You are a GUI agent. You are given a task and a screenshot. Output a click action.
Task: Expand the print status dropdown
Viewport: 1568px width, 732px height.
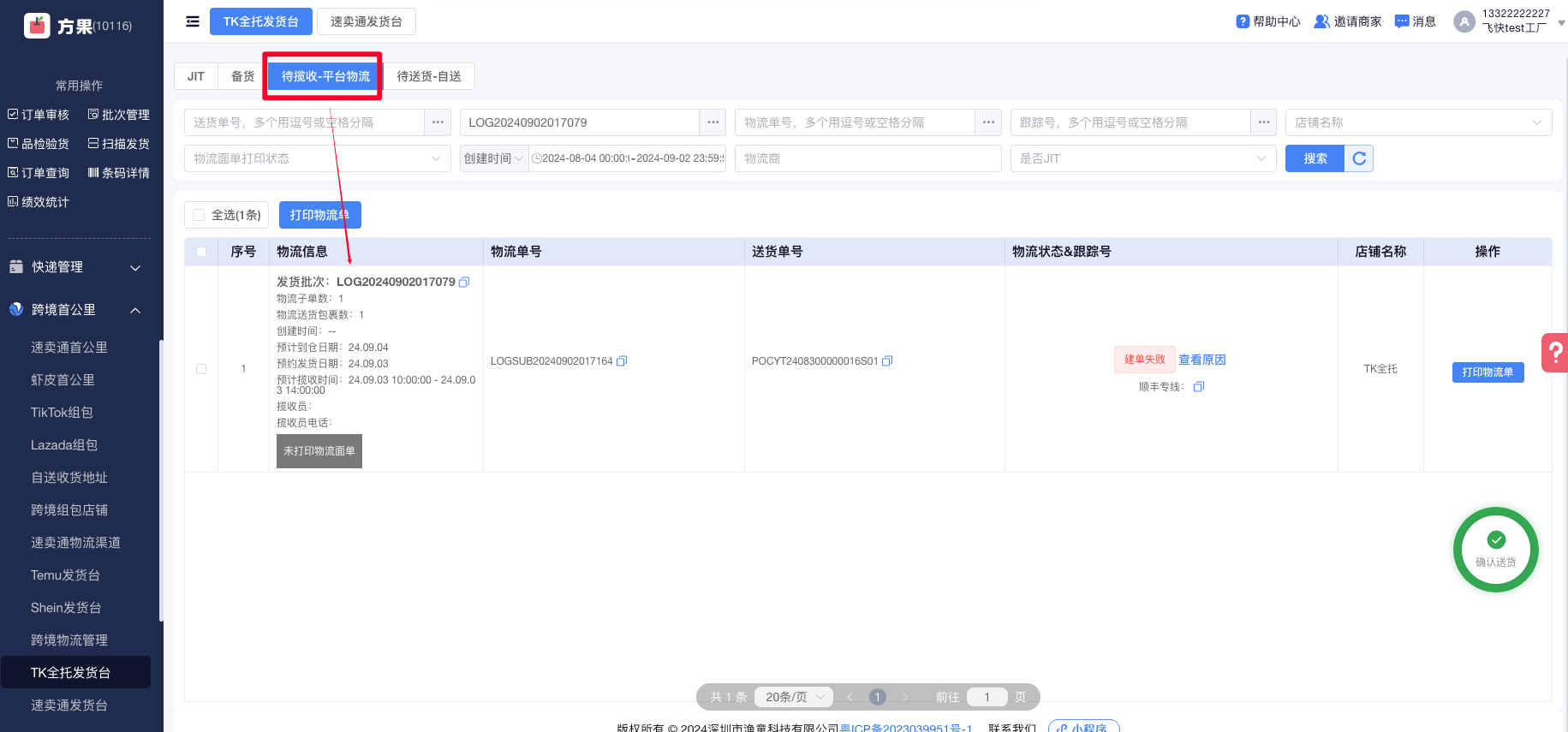click(317, 158)
